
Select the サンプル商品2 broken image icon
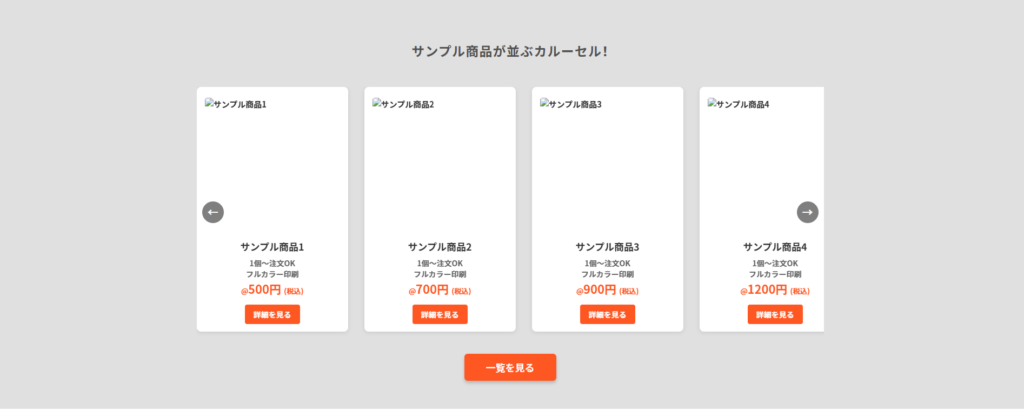[x=377, y=103]
